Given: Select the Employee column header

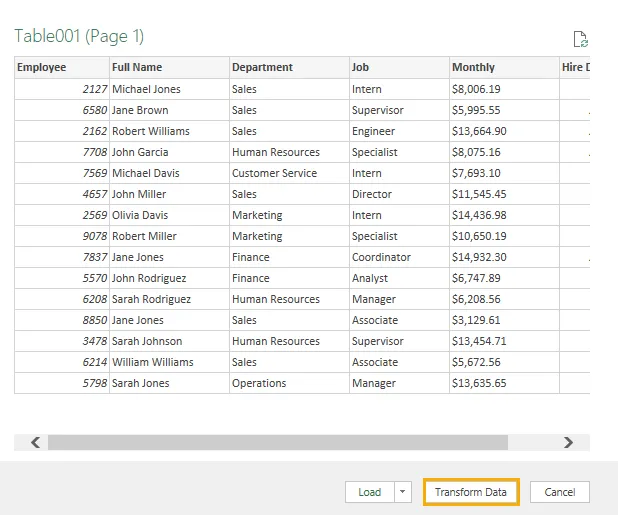Looking at the screenshot, I should pos(62,67).
